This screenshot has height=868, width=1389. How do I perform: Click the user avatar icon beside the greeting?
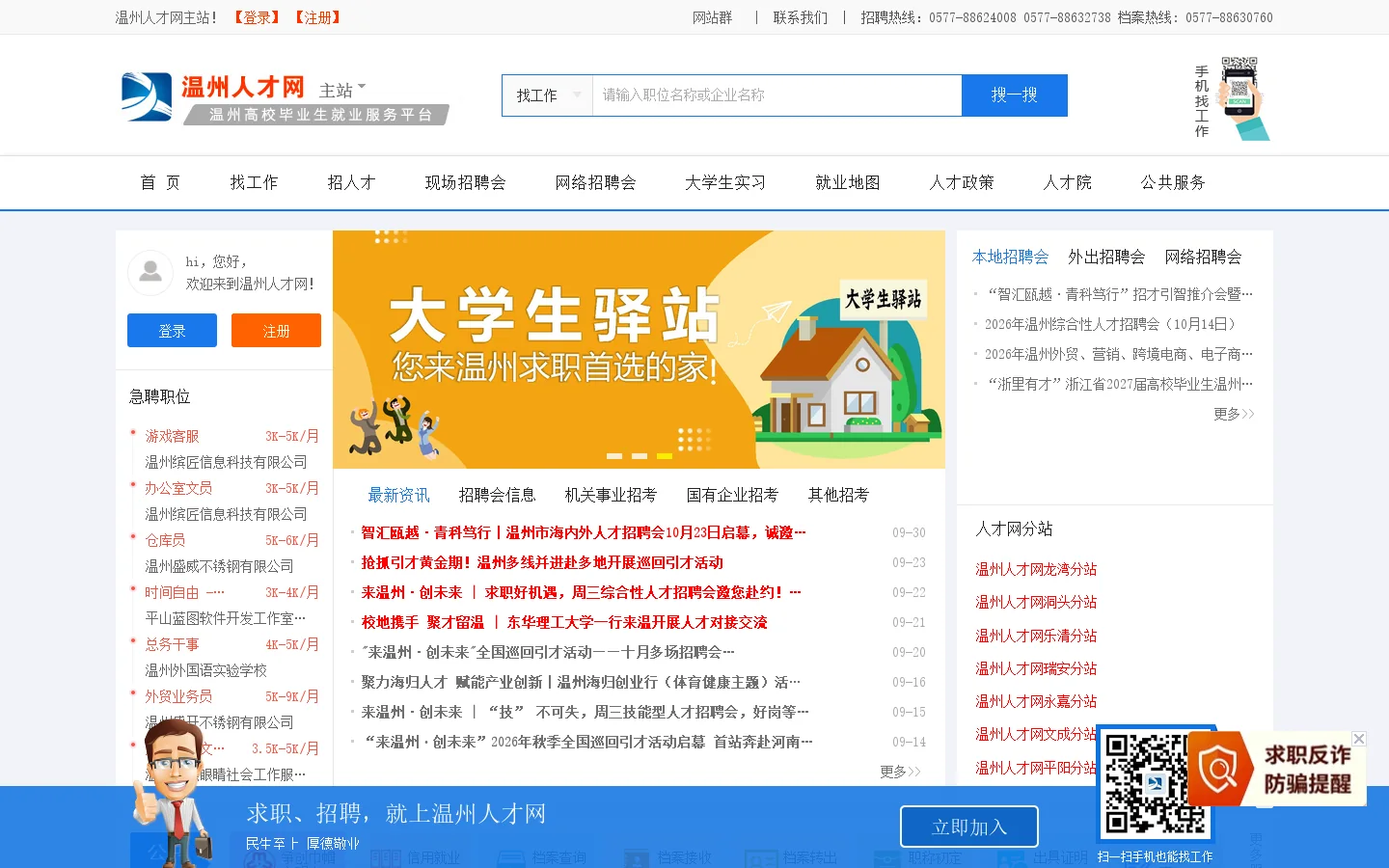tap(150, 273)
